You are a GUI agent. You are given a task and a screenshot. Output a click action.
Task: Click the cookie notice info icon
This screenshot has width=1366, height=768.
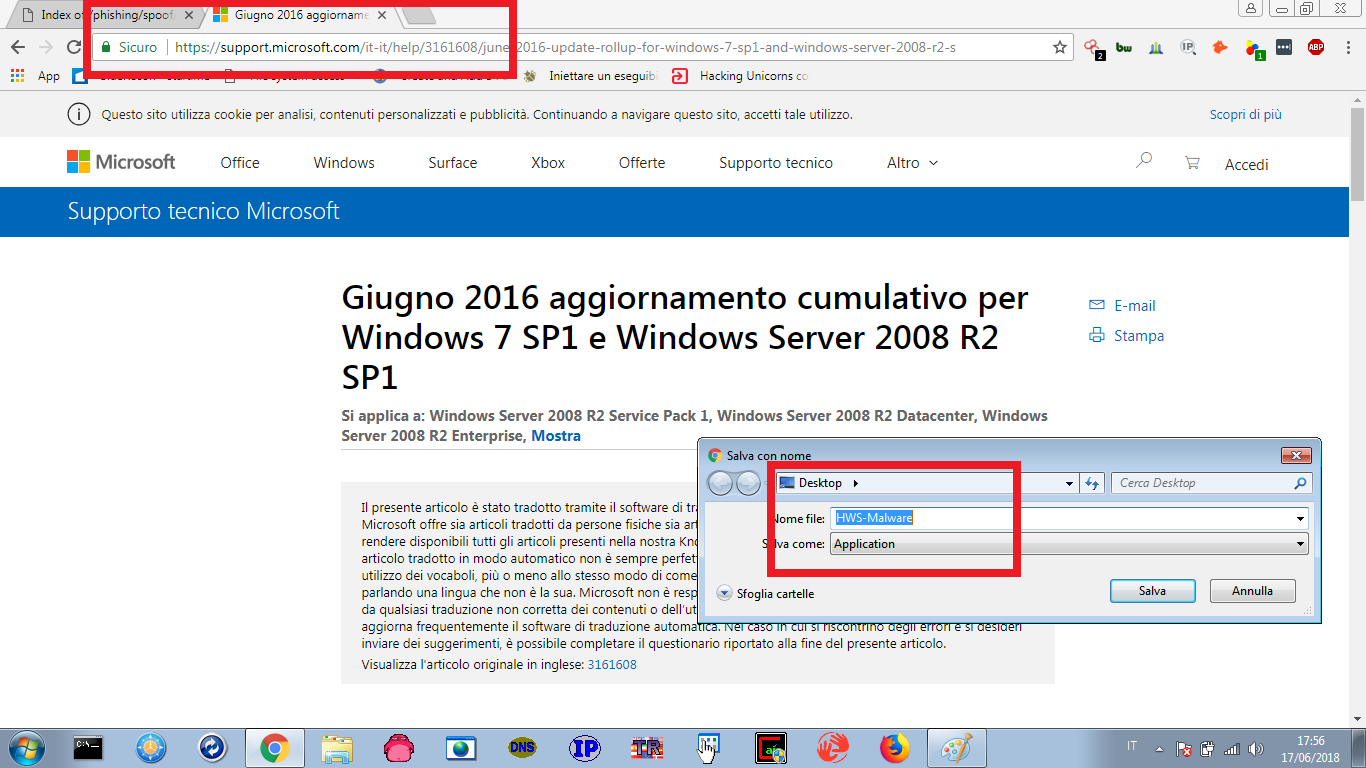pyautogui.click(x=78, y=115)
